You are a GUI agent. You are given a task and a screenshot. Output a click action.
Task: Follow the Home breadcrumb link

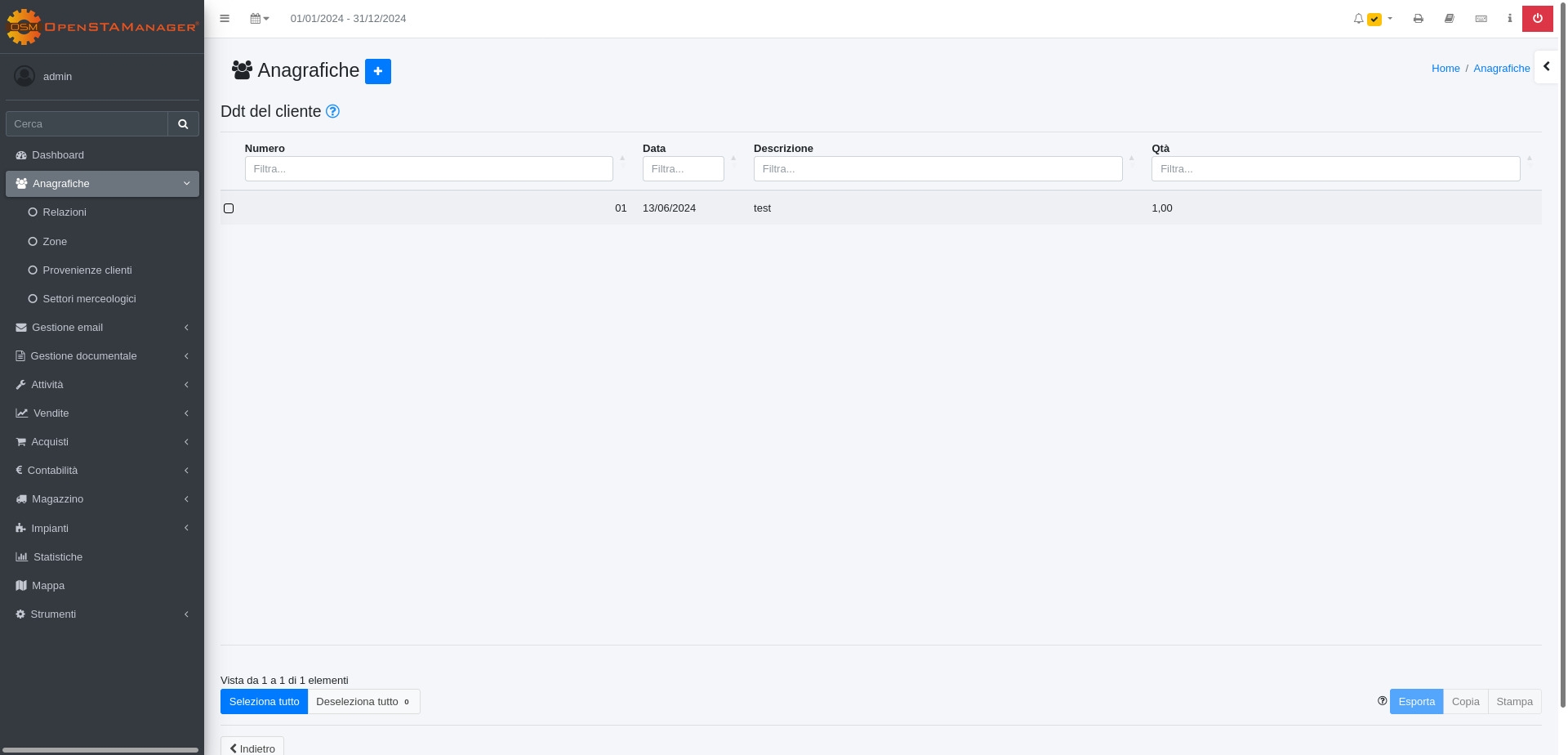(1445, 69)
